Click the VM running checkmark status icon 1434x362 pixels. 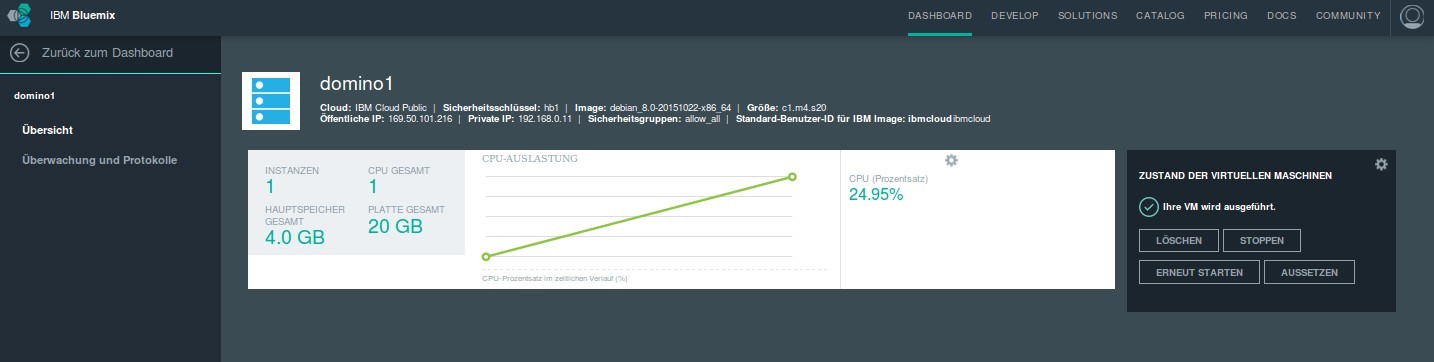[x=1148, y=206]
